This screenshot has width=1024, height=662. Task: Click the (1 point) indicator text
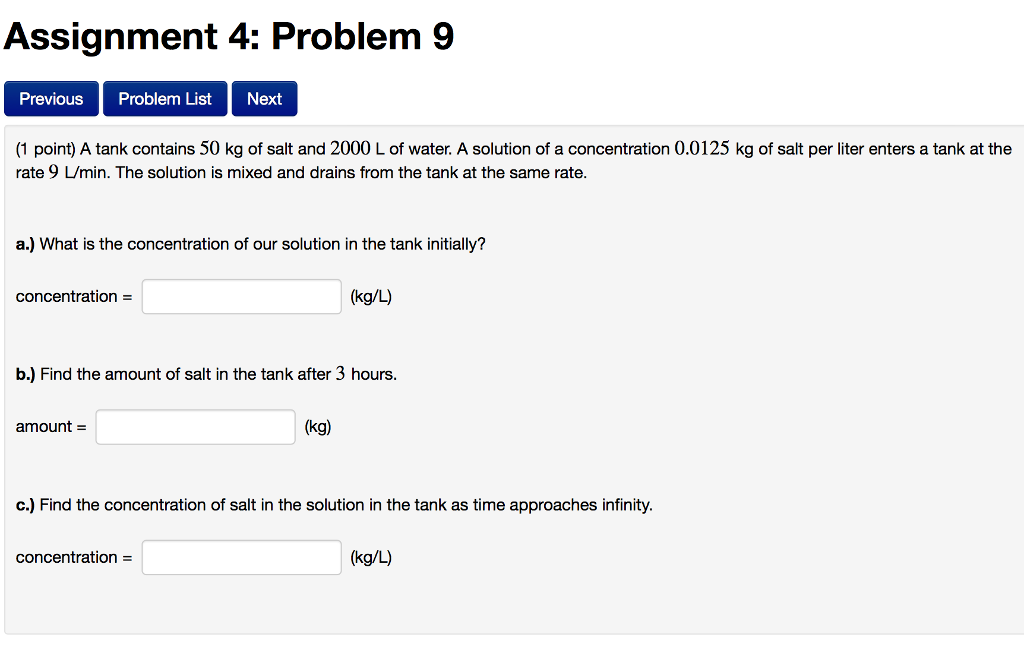coord(44,148)
